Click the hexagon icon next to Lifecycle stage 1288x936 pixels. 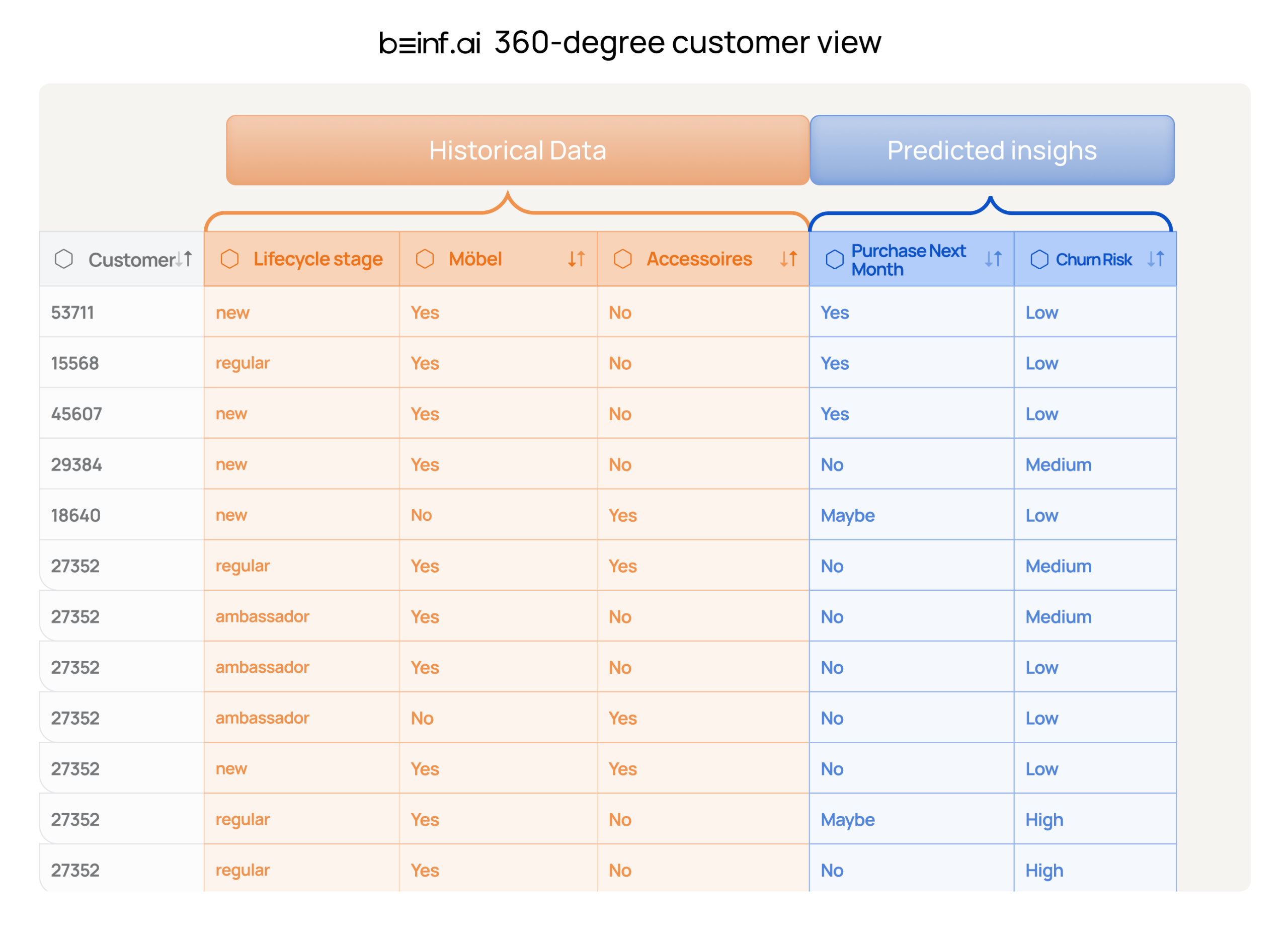(x=229, y=259)
